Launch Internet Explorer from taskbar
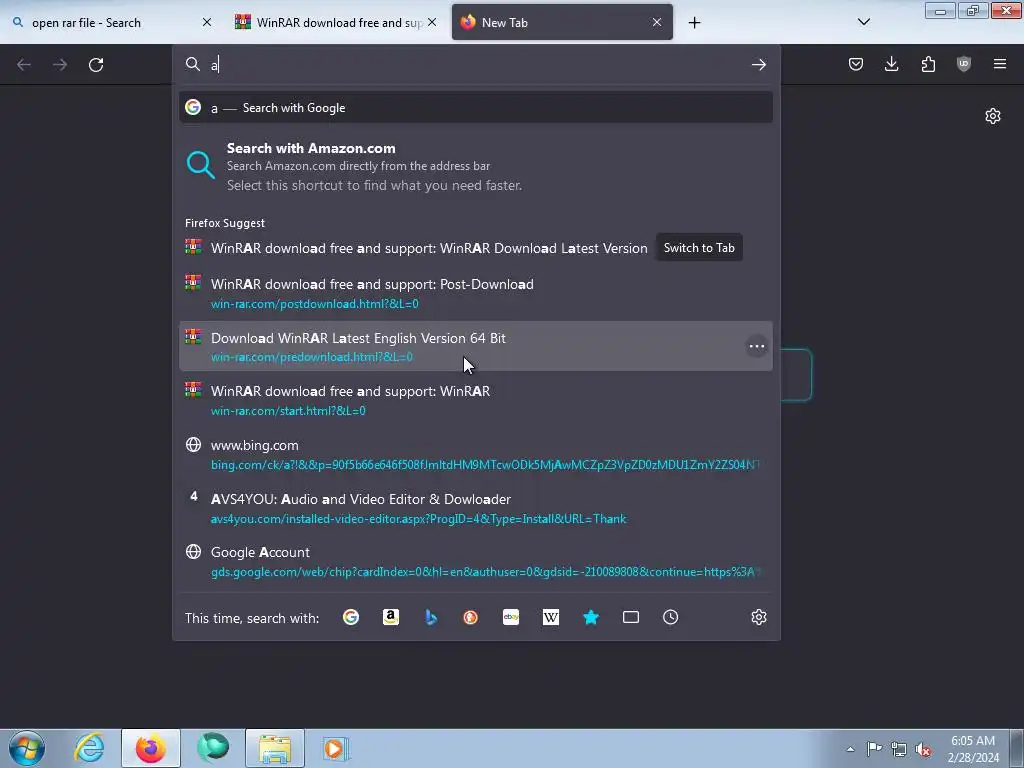This screenshot has height=768, width=1024. click(x=89, y=748)
